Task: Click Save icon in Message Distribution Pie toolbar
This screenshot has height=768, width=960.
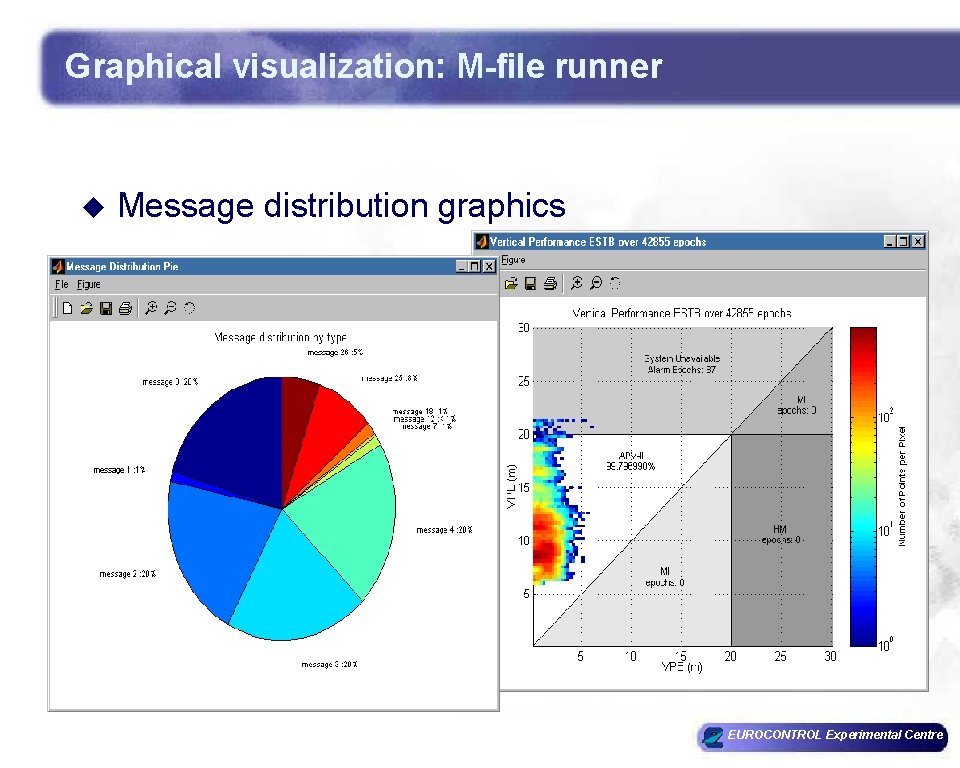Action: [106, 308]
